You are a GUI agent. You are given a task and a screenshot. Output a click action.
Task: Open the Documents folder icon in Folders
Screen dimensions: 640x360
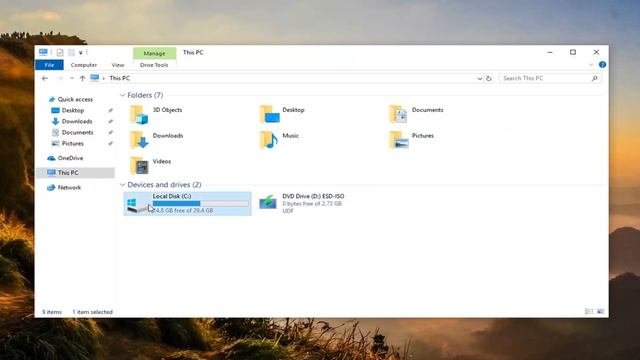pyautogui.click(x=398, y=115)
